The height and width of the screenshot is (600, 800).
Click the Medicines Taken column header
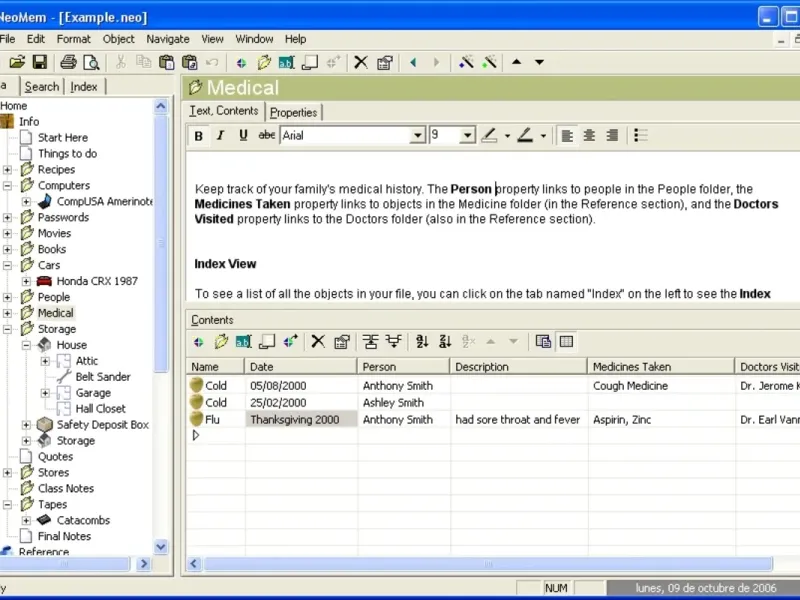[660, 367]
